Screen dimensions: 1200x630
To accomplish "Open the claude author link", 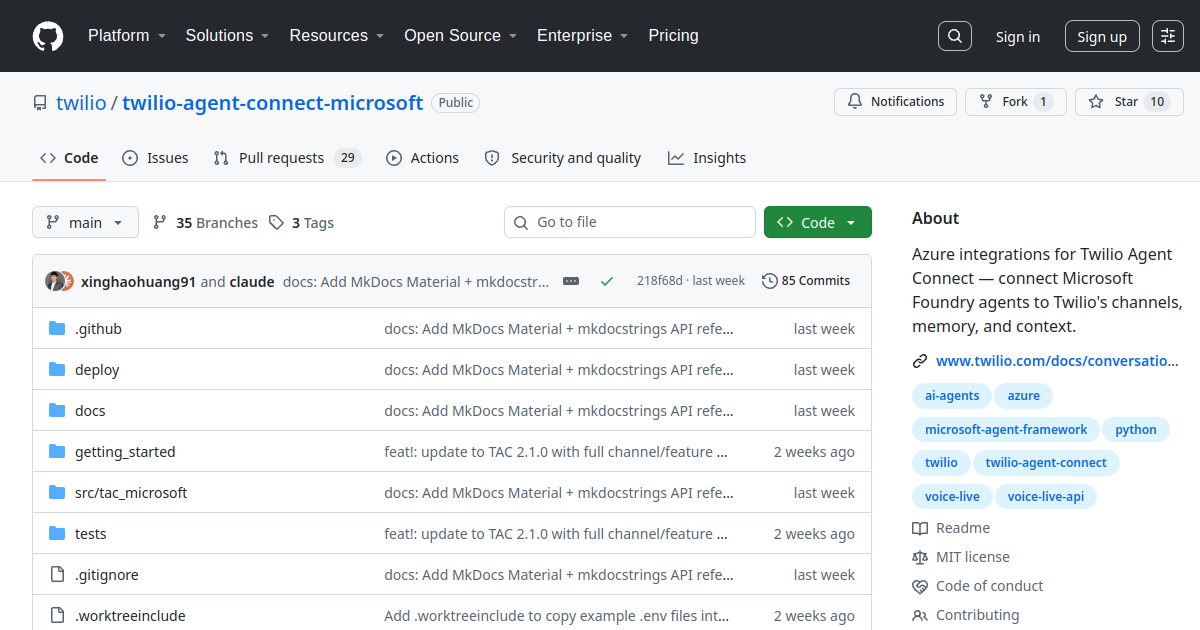I will point(252,282).
